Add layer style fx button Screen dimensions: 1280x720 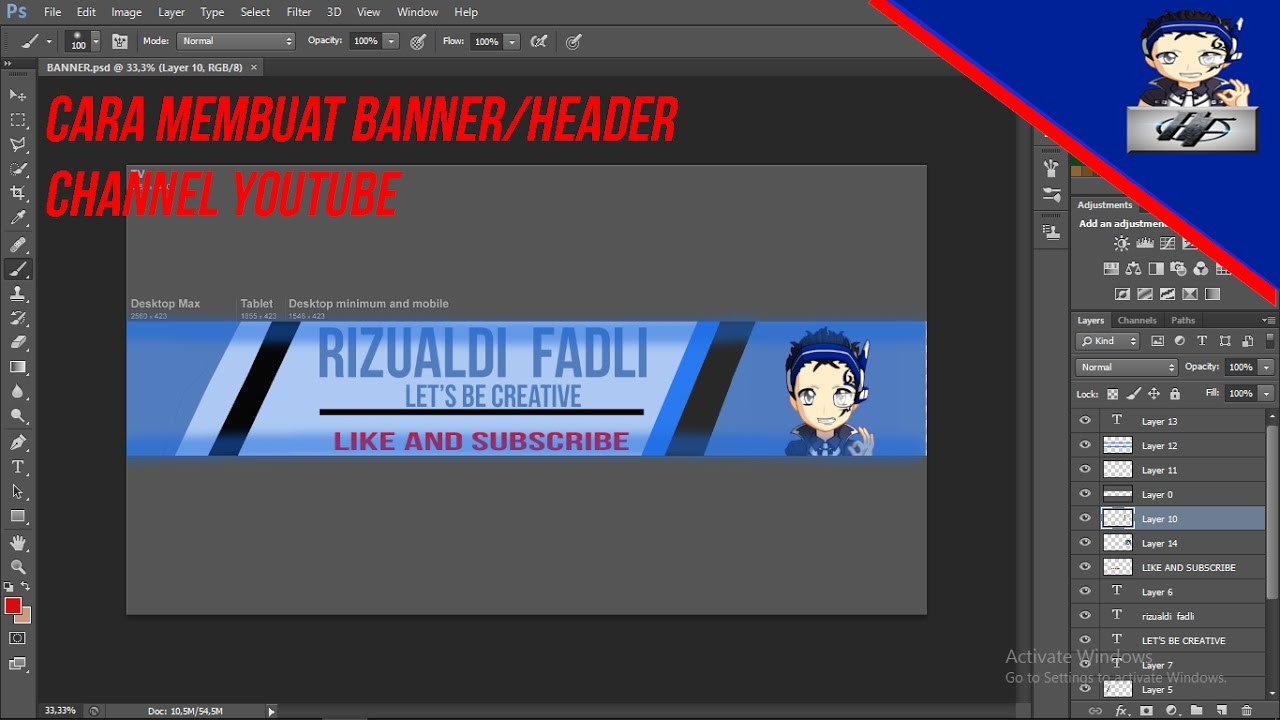click(x=1122, y=711)
